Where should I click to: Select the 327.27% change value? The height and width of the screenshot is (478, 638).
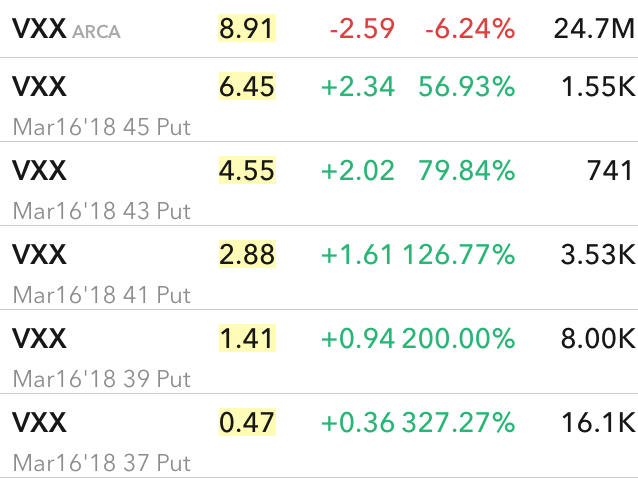pos(459,423)
